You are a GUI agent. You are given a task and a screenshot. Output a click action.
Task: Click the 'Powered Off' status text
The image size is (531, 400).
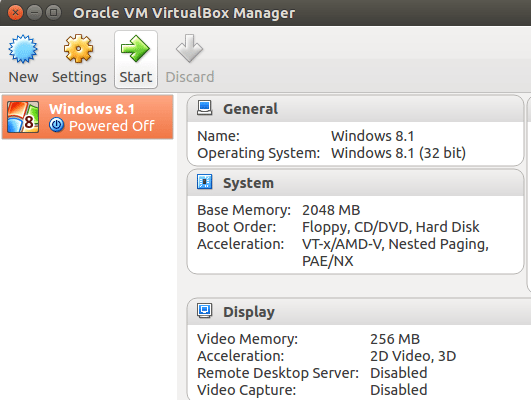pos(112,126)
